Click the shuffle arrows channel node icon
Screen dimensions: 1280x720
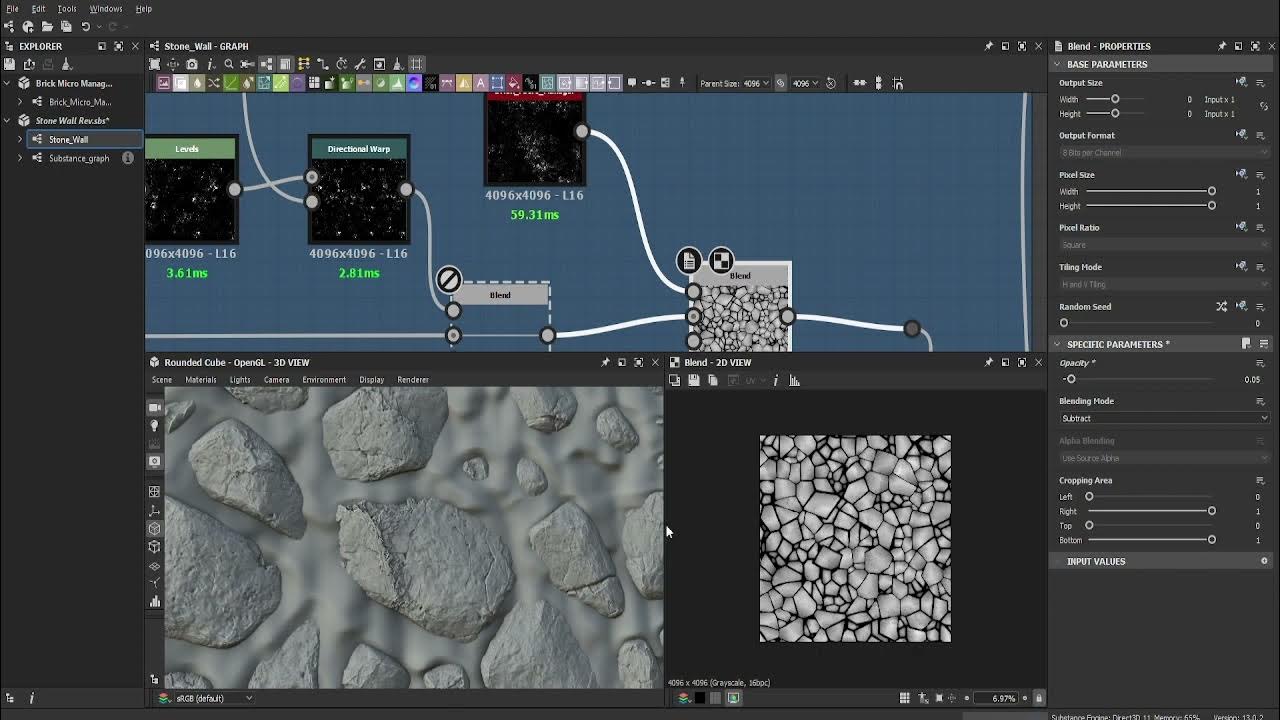[x=213, y=83]
